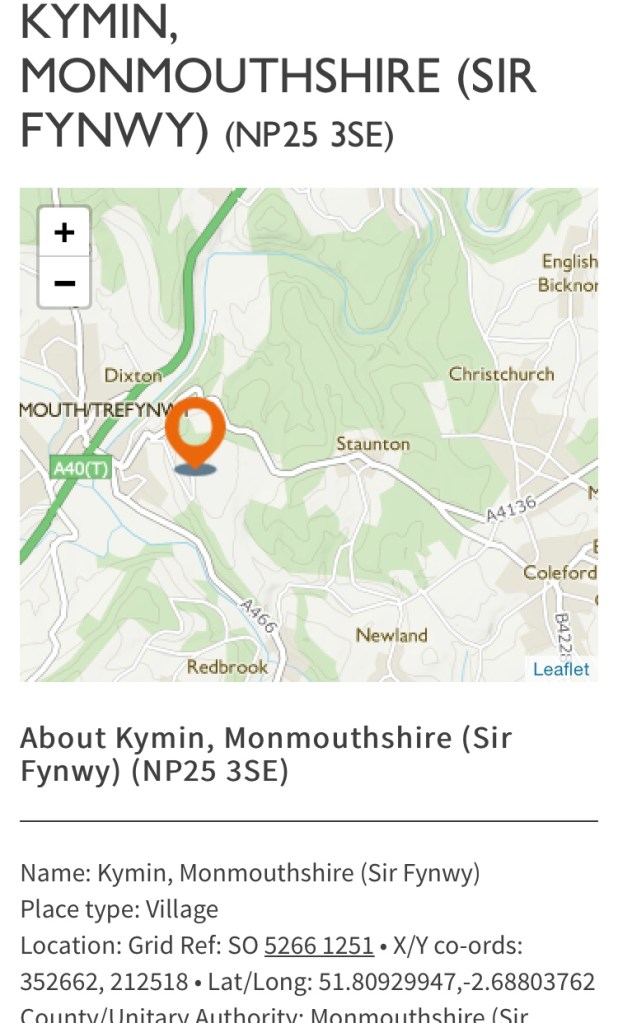Click the (NP25 3SE) postcode in title
Image resolution: width=618 pixels, height=1023 pixels.
[309, 135]
